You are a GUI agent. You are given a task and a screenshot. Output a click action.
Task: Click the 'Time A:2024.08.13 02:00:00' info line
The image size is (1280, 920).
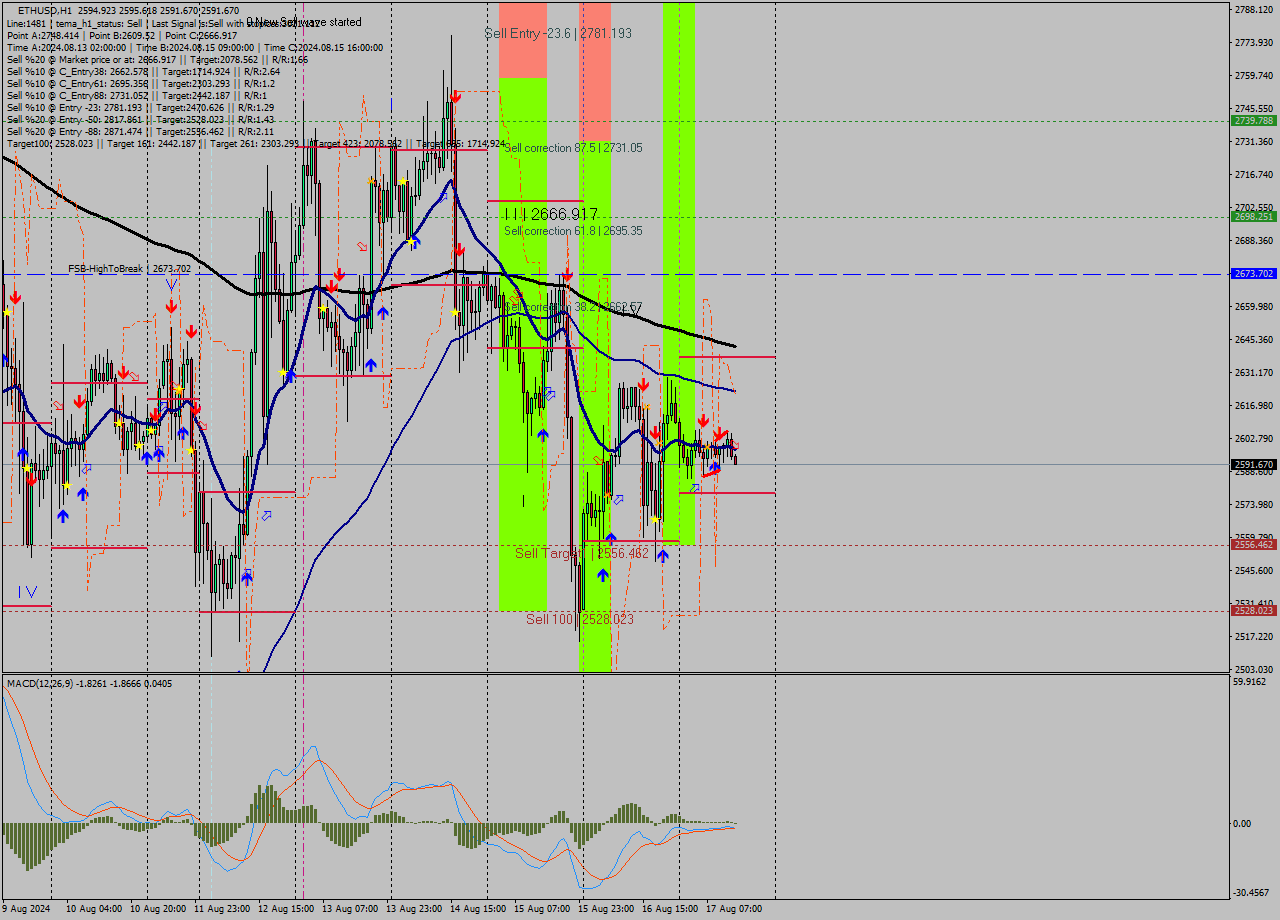(195, 47)
